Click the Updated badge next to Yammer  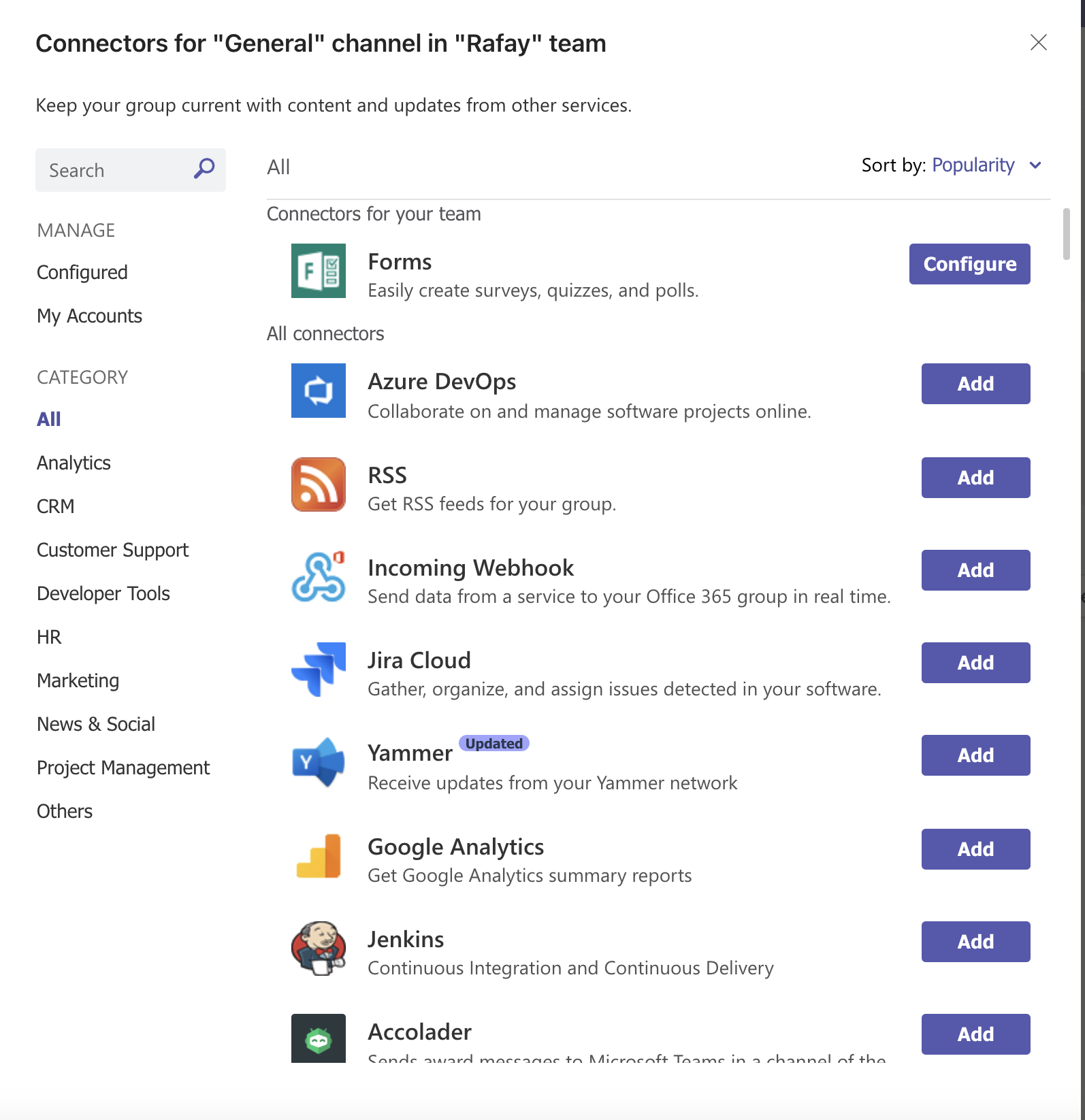494,743
